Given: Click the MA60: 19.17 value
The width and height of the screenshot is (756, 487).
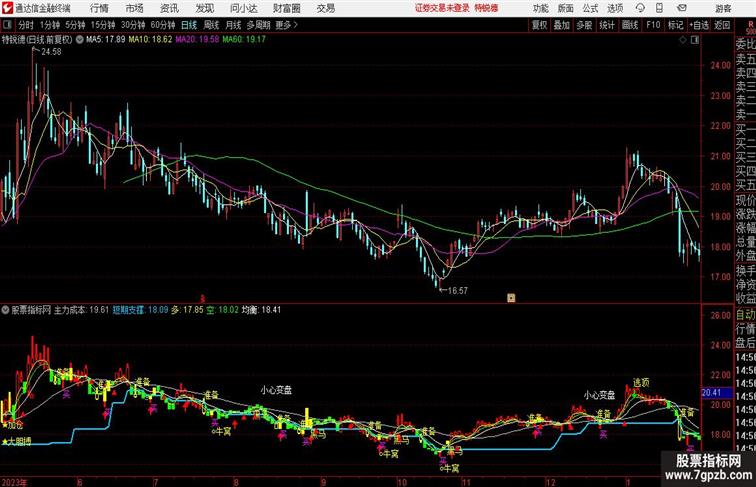Looking at the screenshot, I should tap(244, 40).
